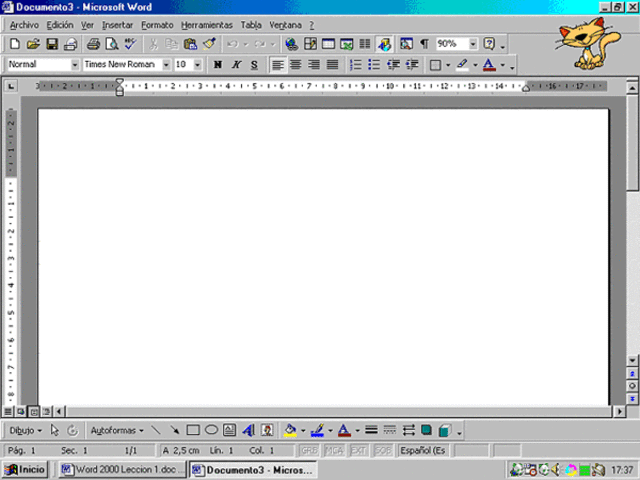Insert a table from the toolbar
The height and width of the screenshot is (480, 640).
point(328,44)
